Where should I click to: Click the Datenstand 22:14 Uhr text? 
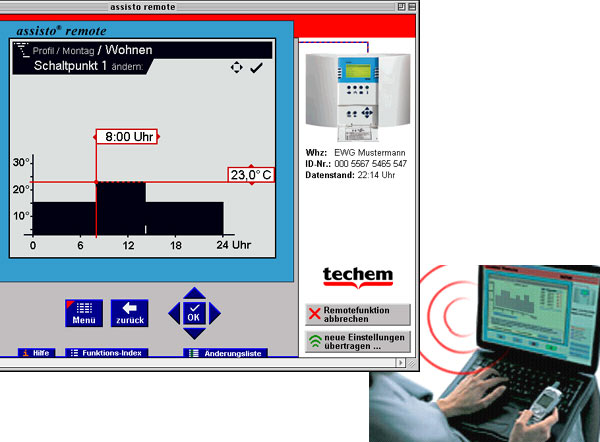click(x=350, y=175)
